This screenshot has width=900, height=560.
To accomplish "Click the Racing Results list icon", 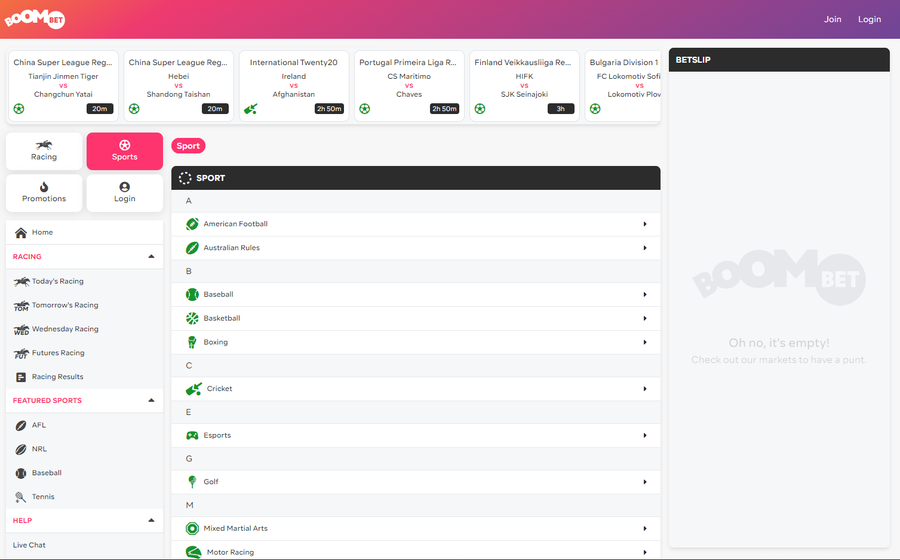I will [21, 377].
